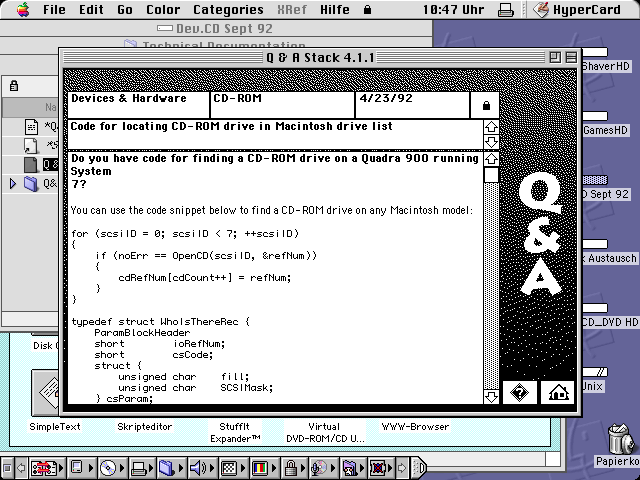Click the Control Strip scroll-right arrow
640x480 pixels.
pyautogui.click(x=403, y=468)
